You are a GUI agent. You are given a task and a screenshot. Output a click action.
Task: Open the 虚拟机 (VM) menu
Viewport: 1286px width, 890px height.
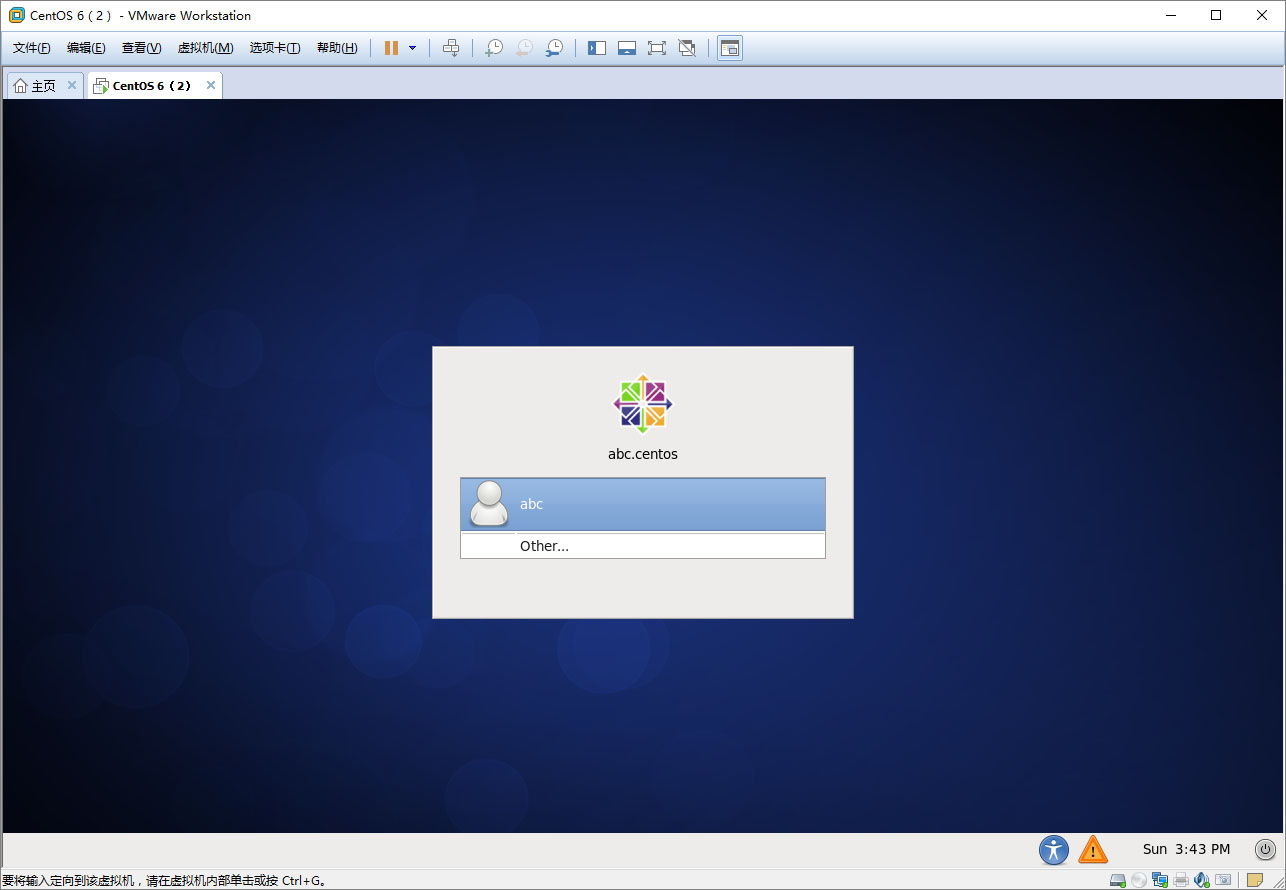click(205, 48)
